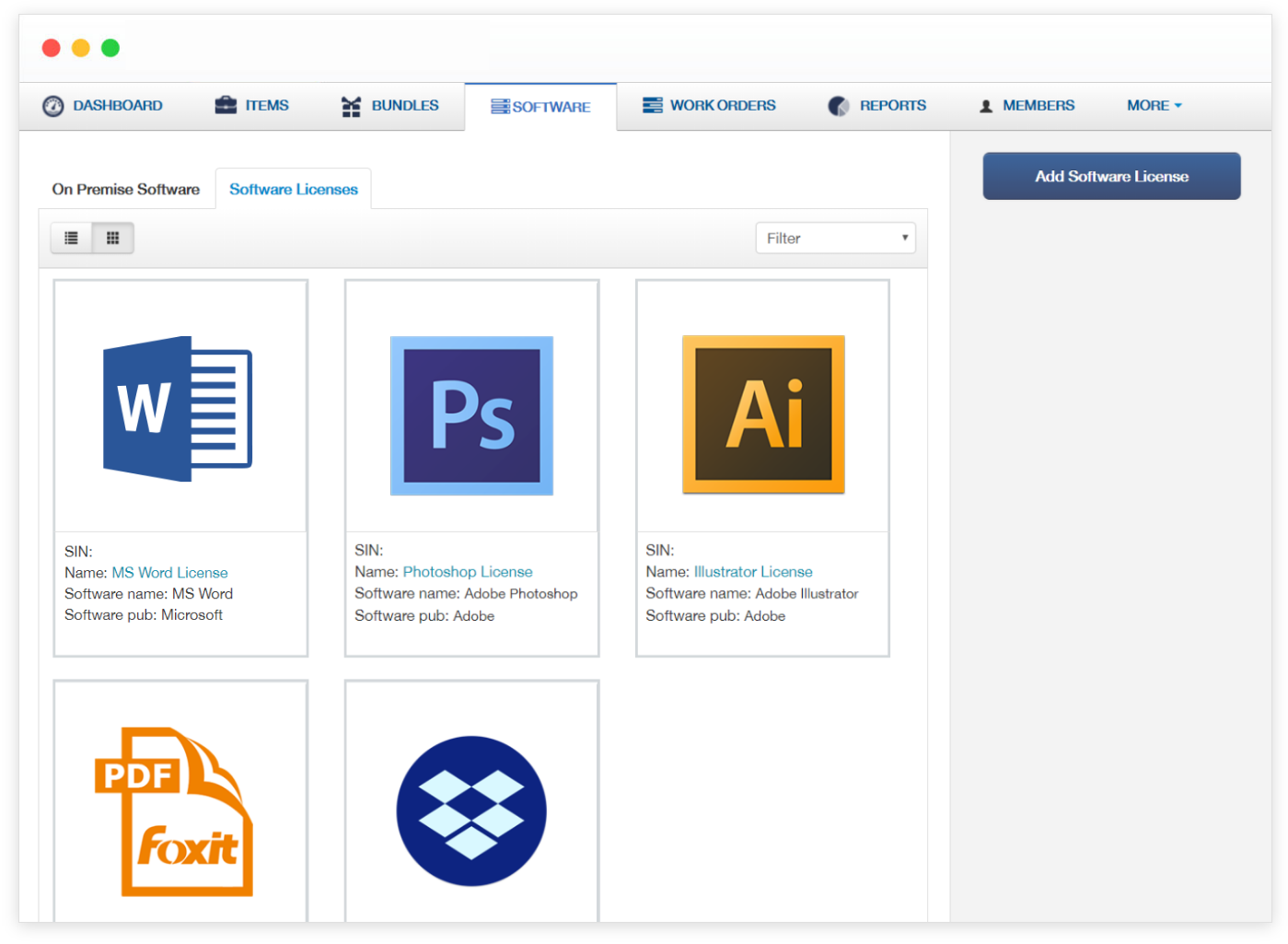Open Work Orders via its icon
1288x944 pixels.
pyautogui.click(x=653, y=105)
